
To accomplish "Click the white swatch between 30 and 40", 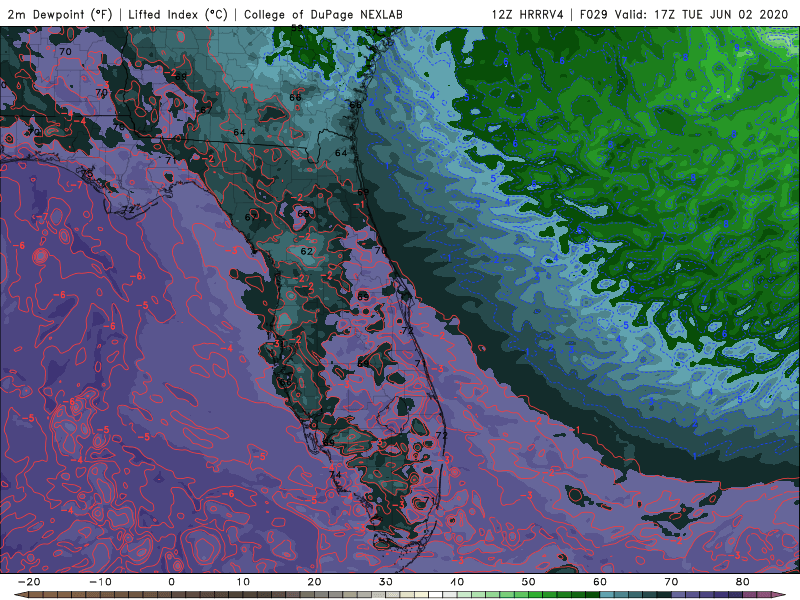I will coord(436,595).
